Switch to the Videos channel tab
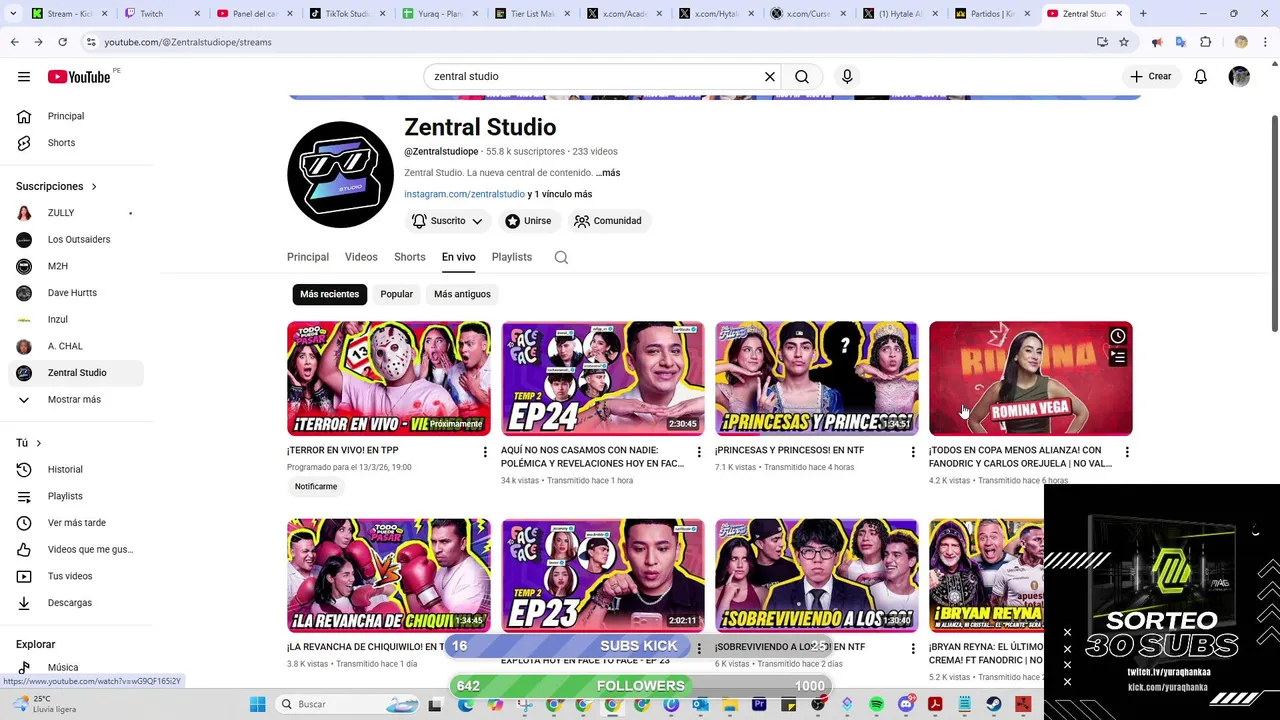Viewport: 1280px width, 720px height. [x=361, y=257]
